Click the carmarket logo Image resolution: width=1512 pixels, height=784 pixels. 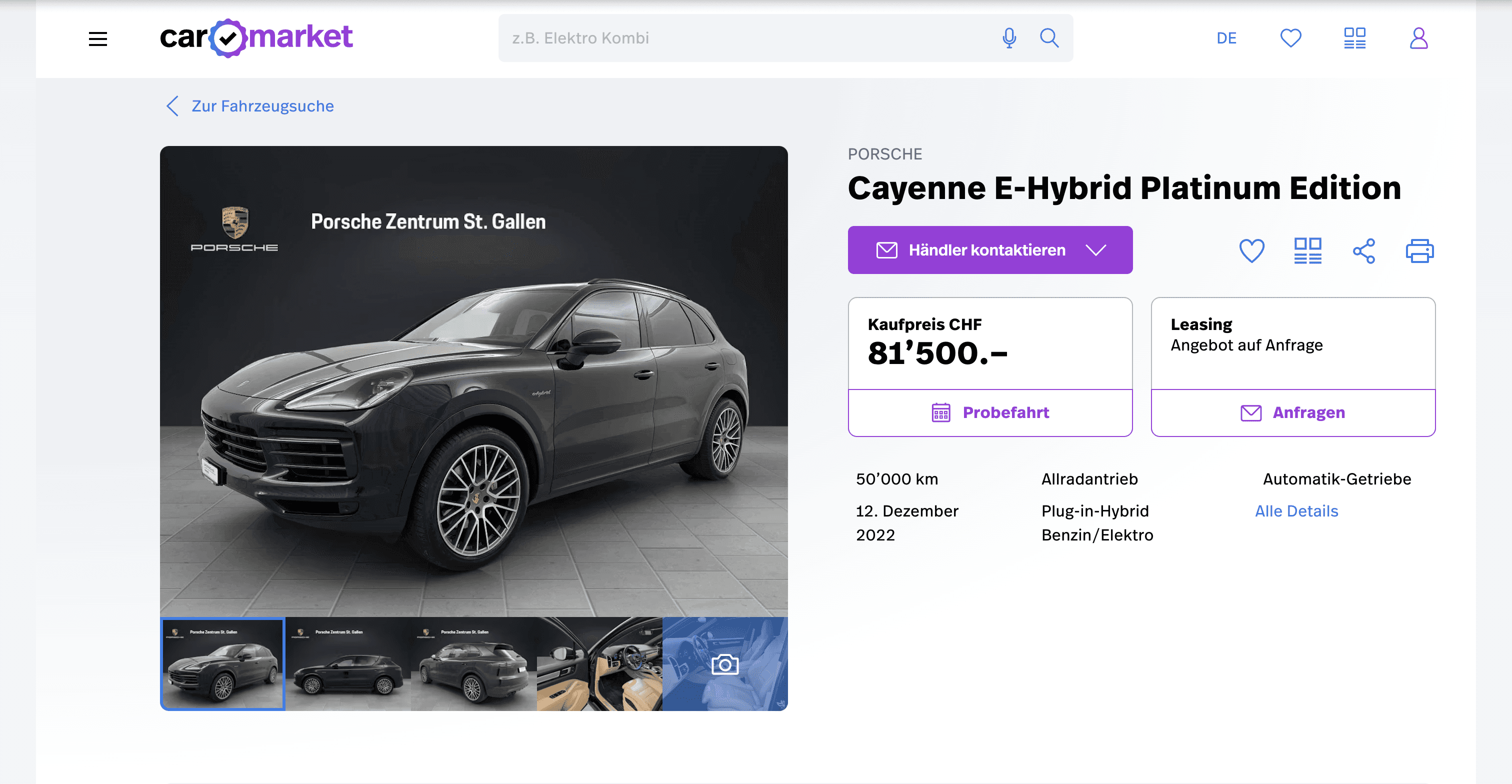pos(256,38)
